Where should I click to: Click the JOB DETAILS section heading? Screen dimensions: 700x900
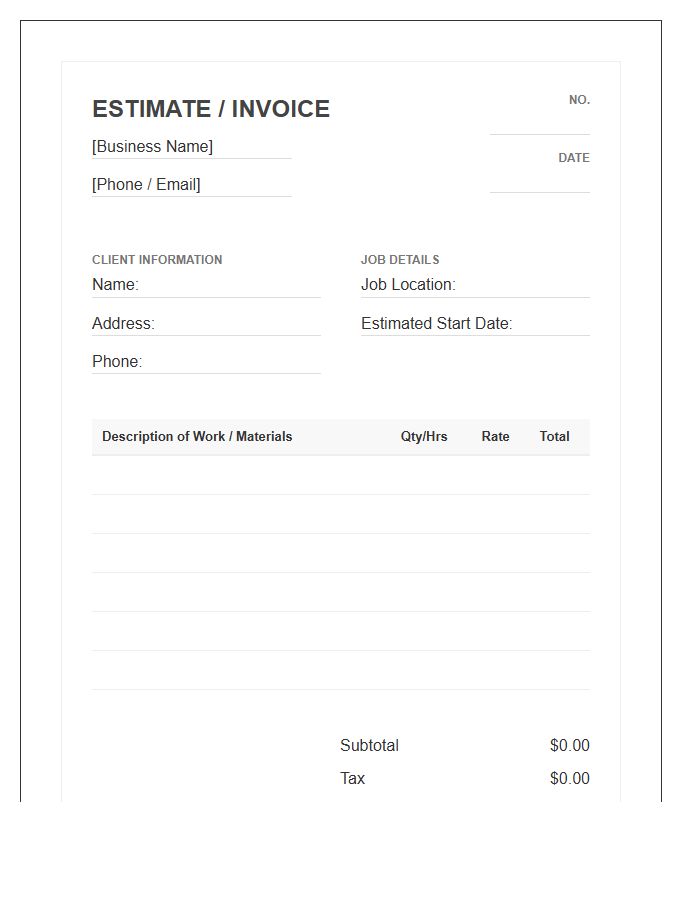[x=400, y=259]
